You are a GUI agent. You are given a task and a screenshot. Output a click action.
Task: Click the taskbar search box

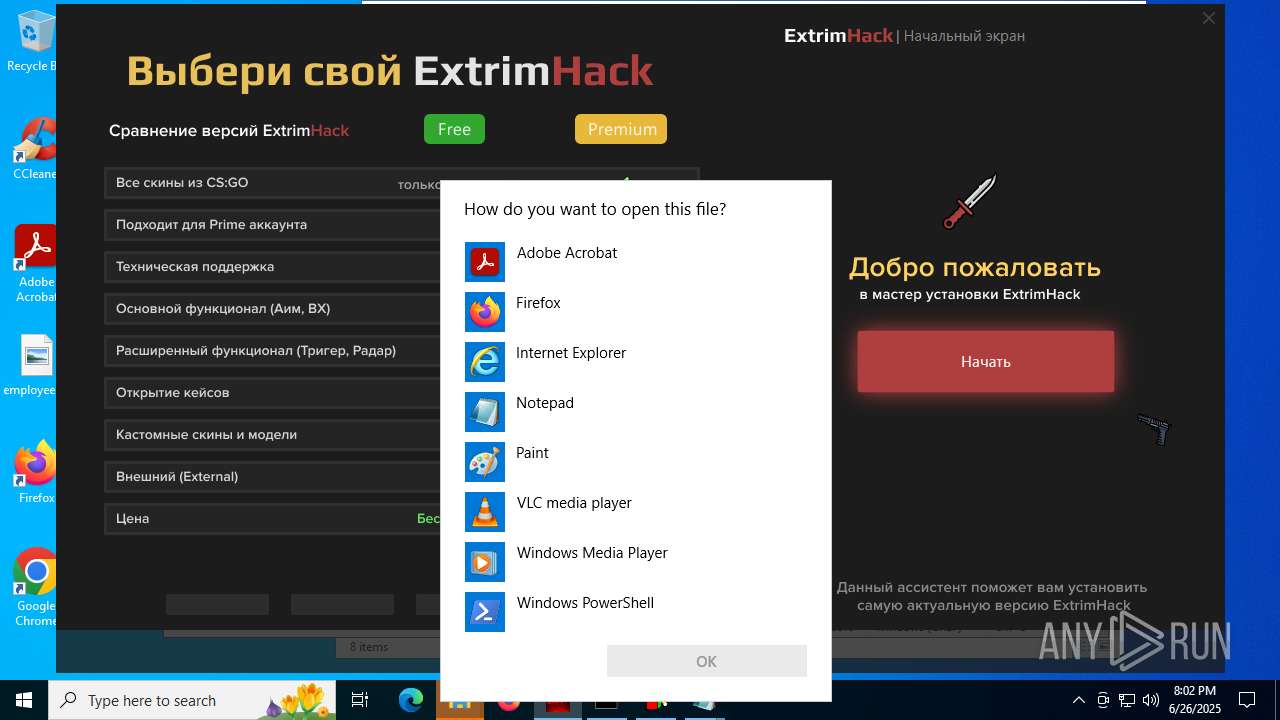click(193, 700)
